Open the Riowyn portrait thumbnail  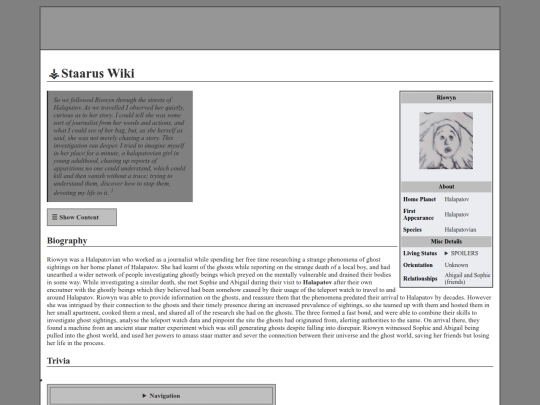pos(446,141)
